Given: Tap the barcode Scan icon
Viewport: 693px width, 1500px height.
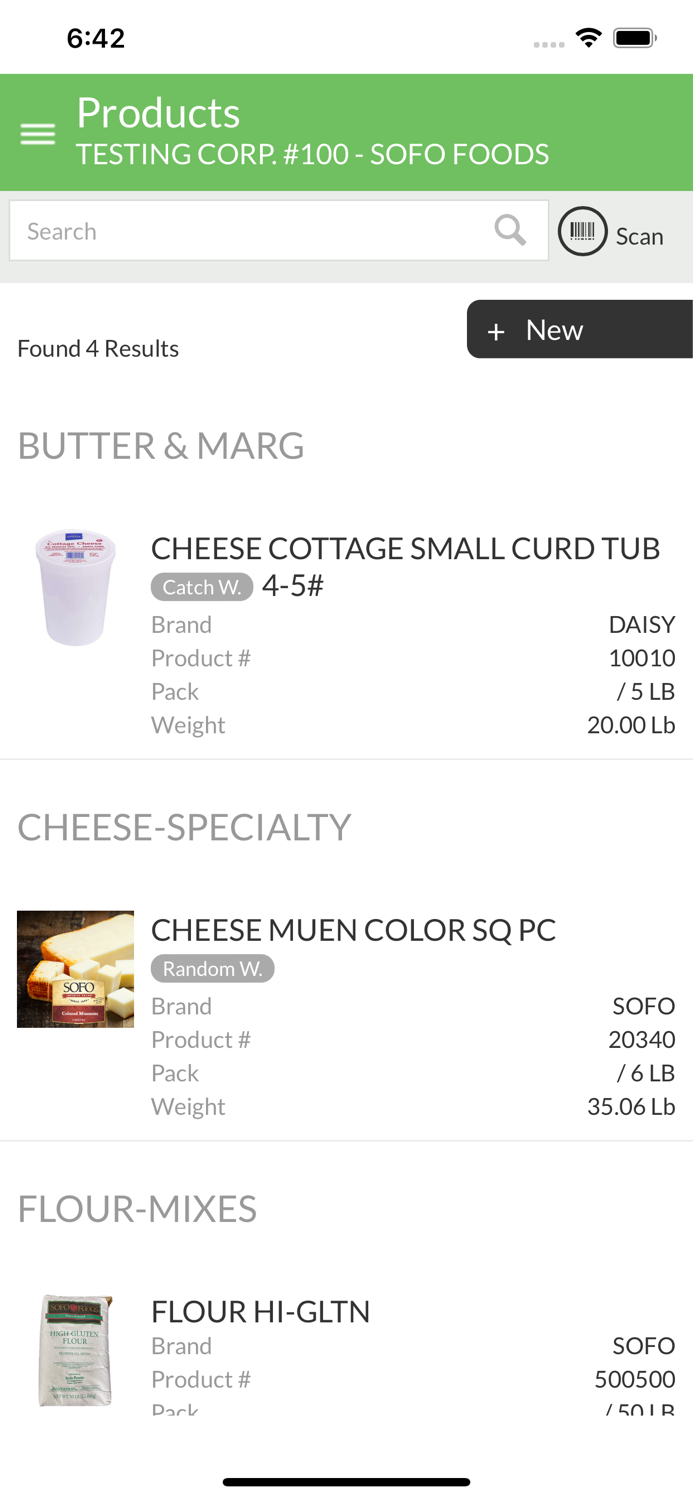Looking at the screenshot, I should pyautogui.click(x=583, y=230).
